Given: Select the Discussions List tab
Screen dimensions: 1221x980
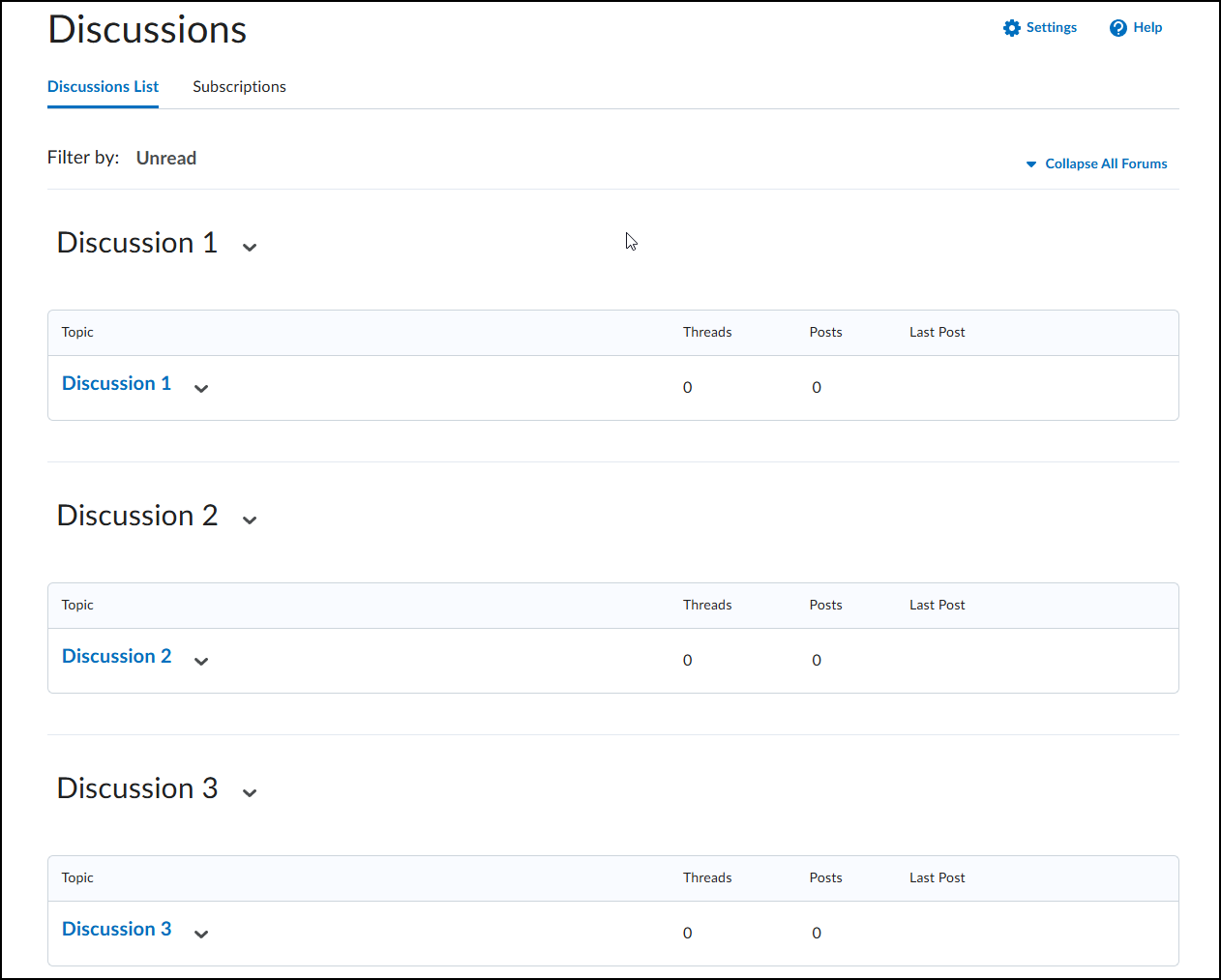Looking at the screenshot, I should pos(103,87).
